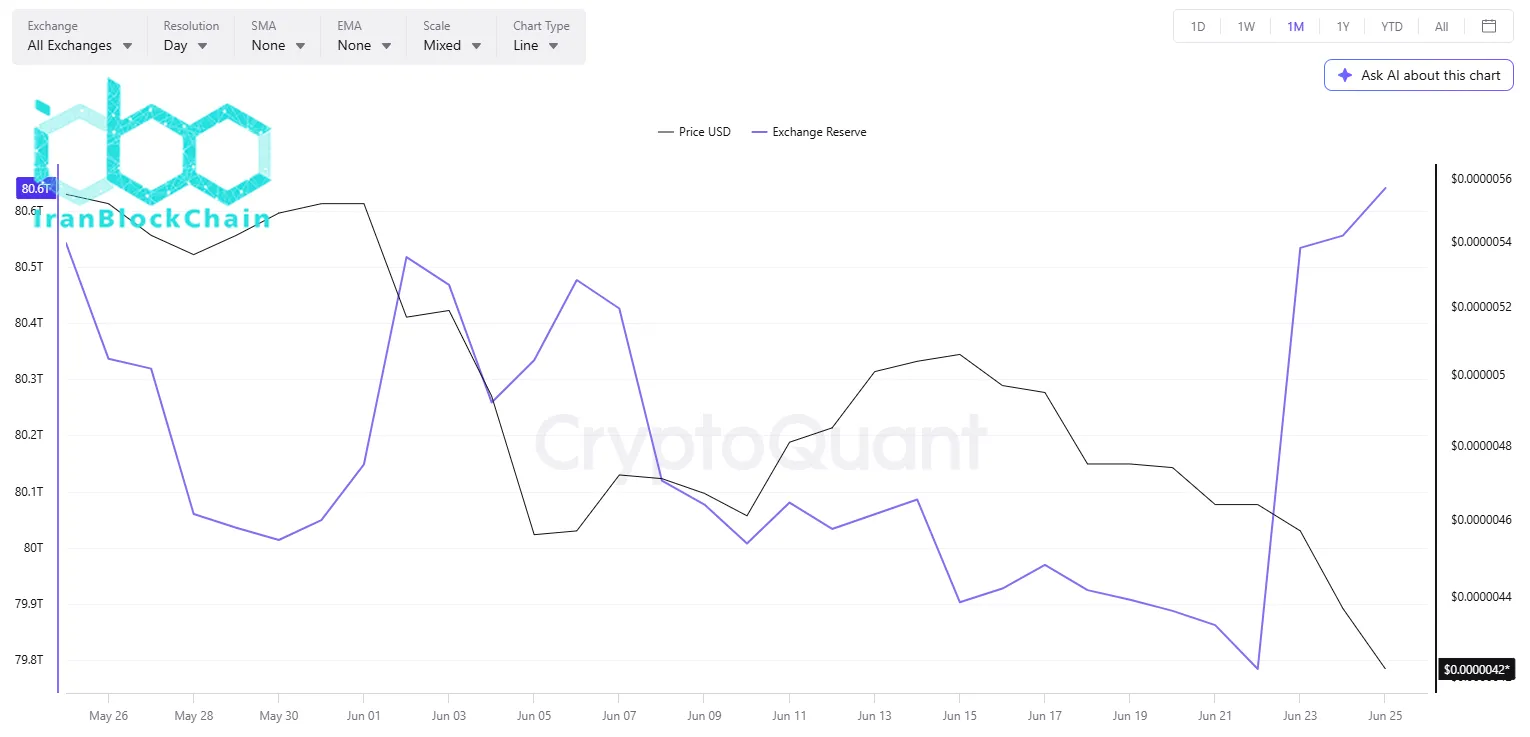Screen dimensions: 1530x737
Task: Open the Scale dropdown set to Mixed
Action: point(452,36)
